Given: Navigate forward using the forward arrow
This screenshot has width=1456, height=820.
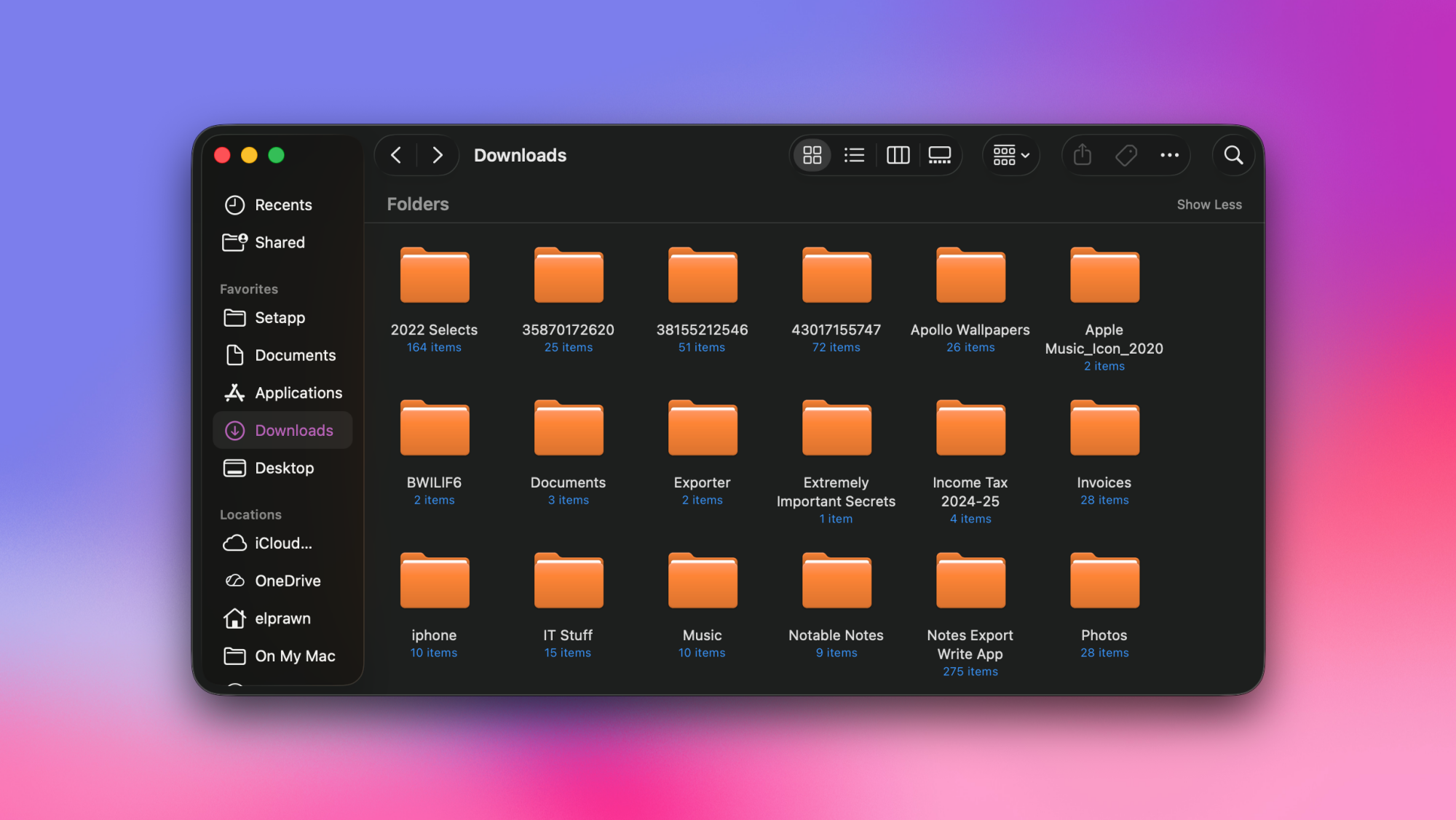Looking at the screenshot, I should click(x=437, y=155).
